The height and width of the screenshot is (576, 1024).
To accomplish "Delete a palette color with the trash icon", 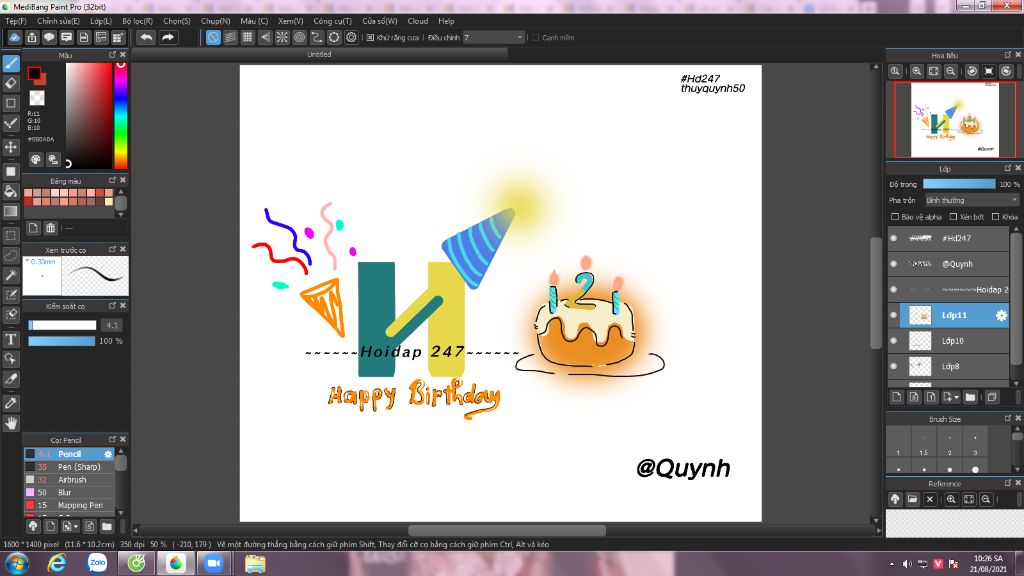I will 50,228.
